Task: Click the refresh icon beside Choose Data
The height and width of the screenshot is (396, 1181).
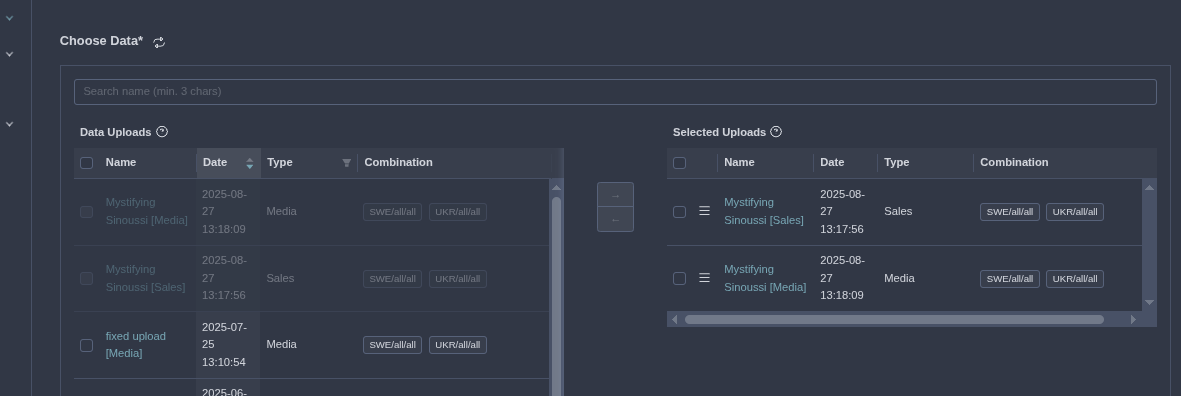Action: point(159,42)
